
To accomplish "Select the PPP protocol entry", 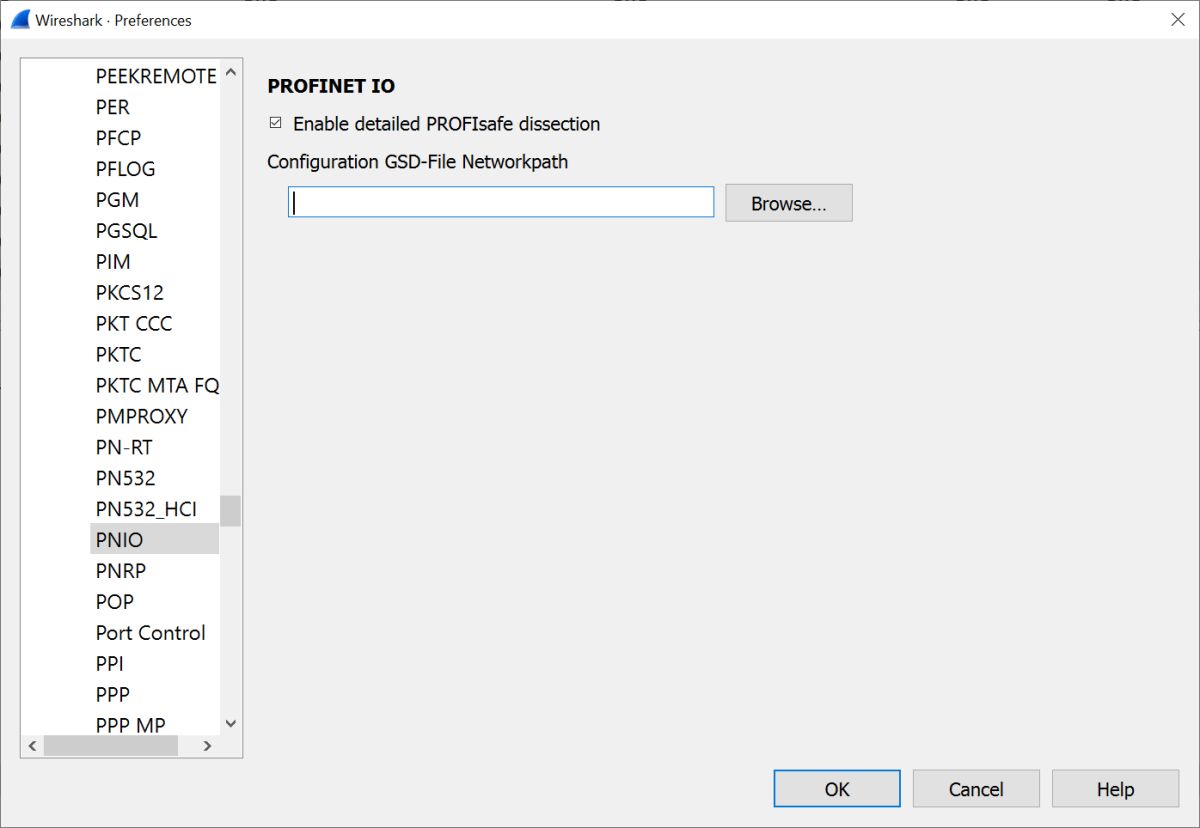I will pyautogui.click(x=113, y=695).
